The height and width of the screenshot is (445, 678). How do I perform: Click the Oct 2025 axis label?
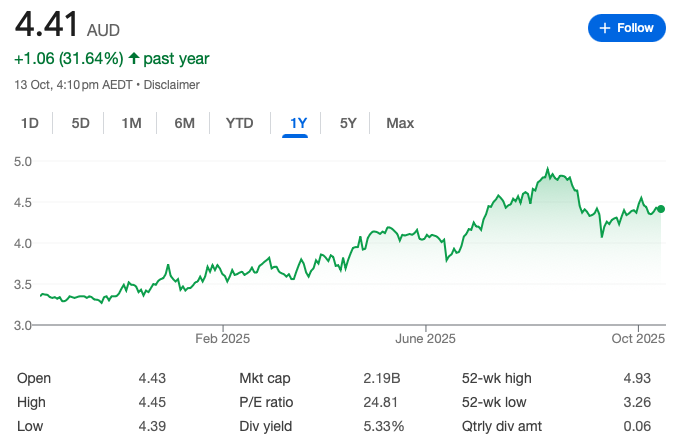pyautogui.click(x=637, y=340)
